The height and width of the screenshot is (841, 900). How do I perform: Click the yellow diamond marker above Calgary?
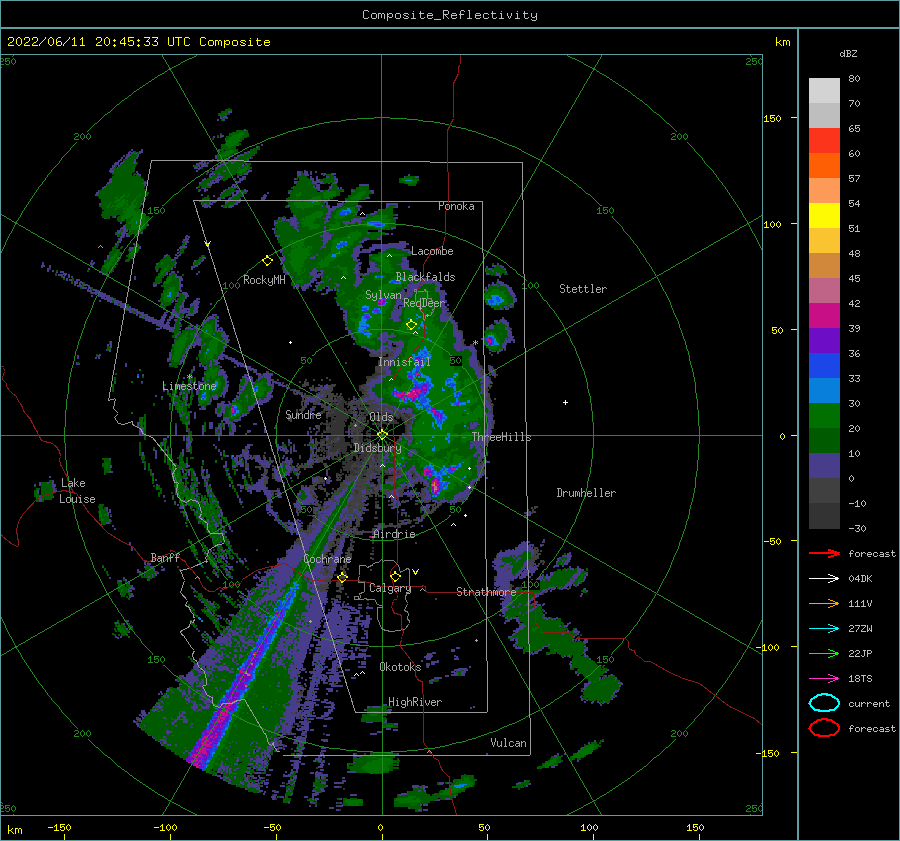click(x=395, y=576)
